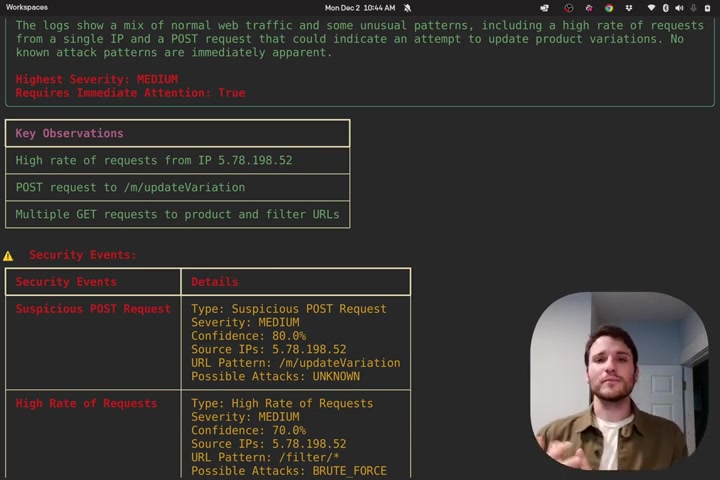720x480 pixels.
Task: Open the volume control icon
Action: pyautogui.click(x=680, y=8)
